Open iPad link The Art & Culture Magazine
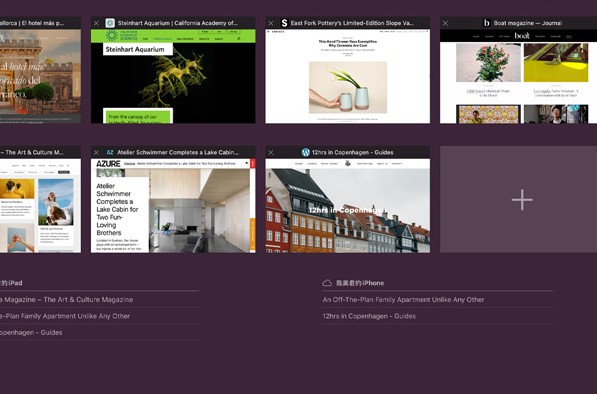 (x=66, y=300)
